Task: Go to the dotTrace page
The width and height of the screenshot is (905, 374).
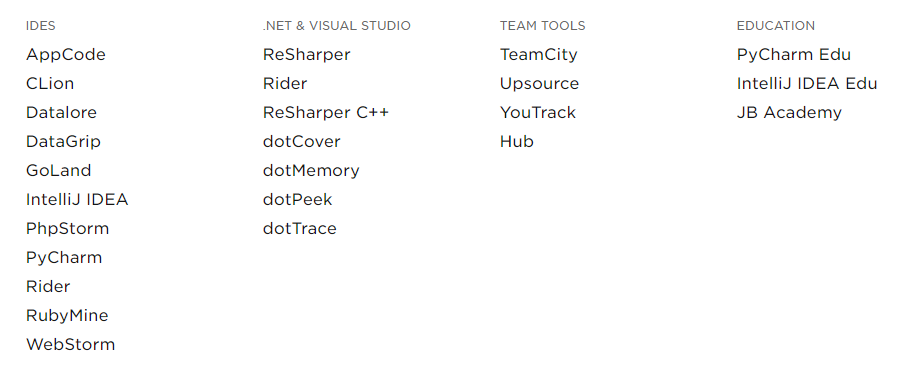Action: [300, 229]
